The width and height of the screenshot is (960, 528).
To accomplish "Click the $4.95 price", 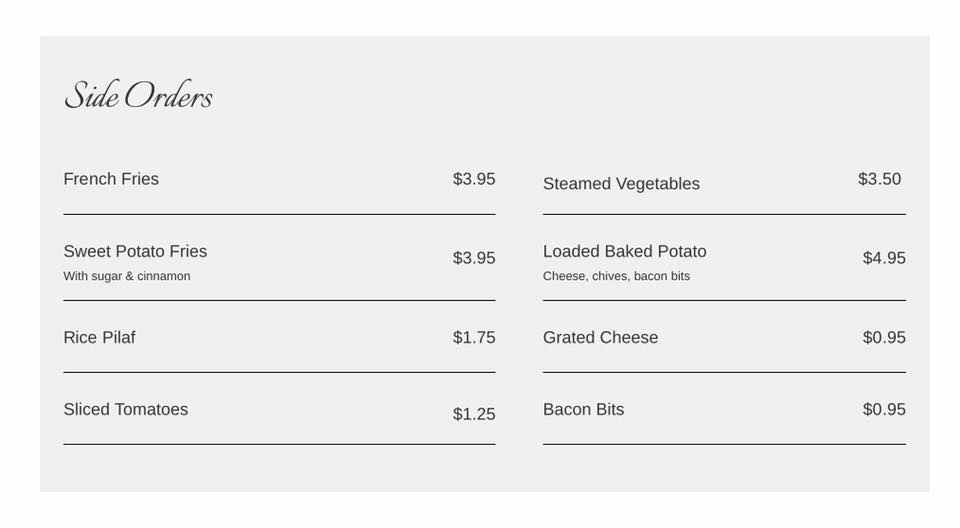I will (884, 258).
